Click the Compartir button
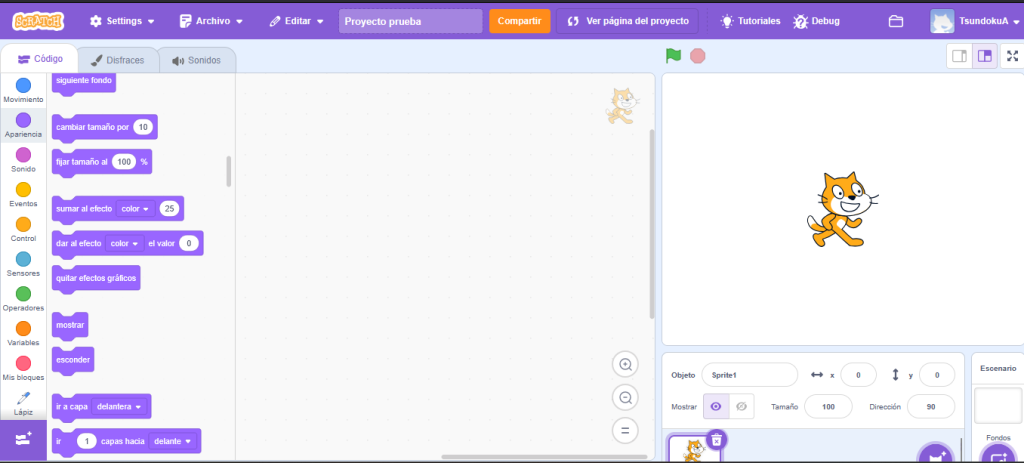The width and height of the screenshot is (1024, 463). click(519, 21)
